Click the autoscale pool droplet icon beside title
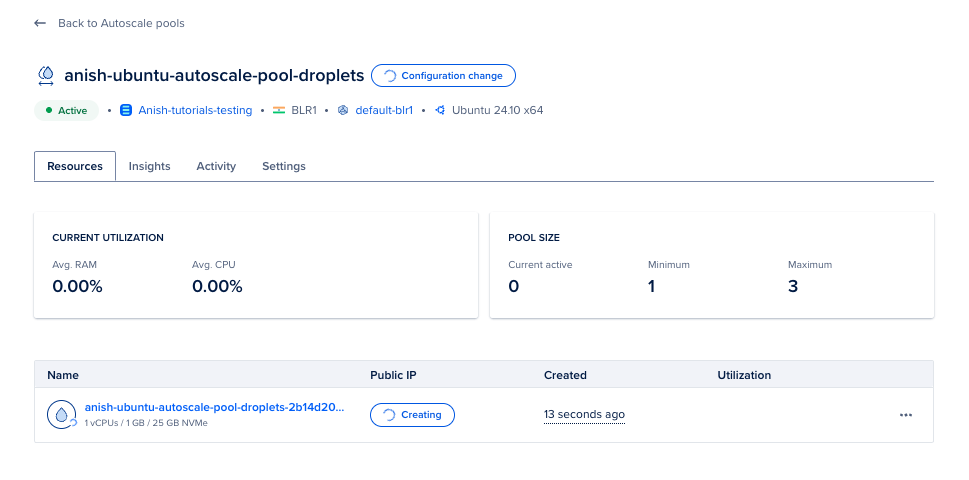Screen dimensions: 969x480 [x=46, y=75]
